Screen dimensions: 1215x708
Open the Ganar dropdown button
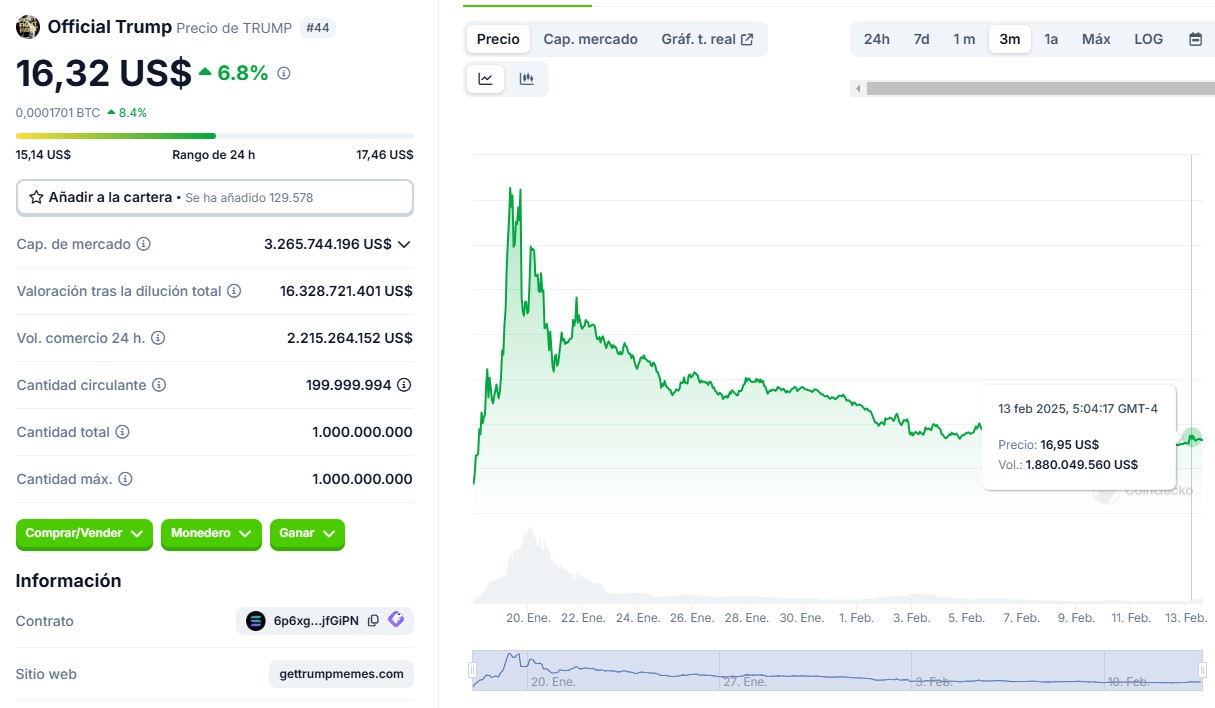tap(307, 534)
